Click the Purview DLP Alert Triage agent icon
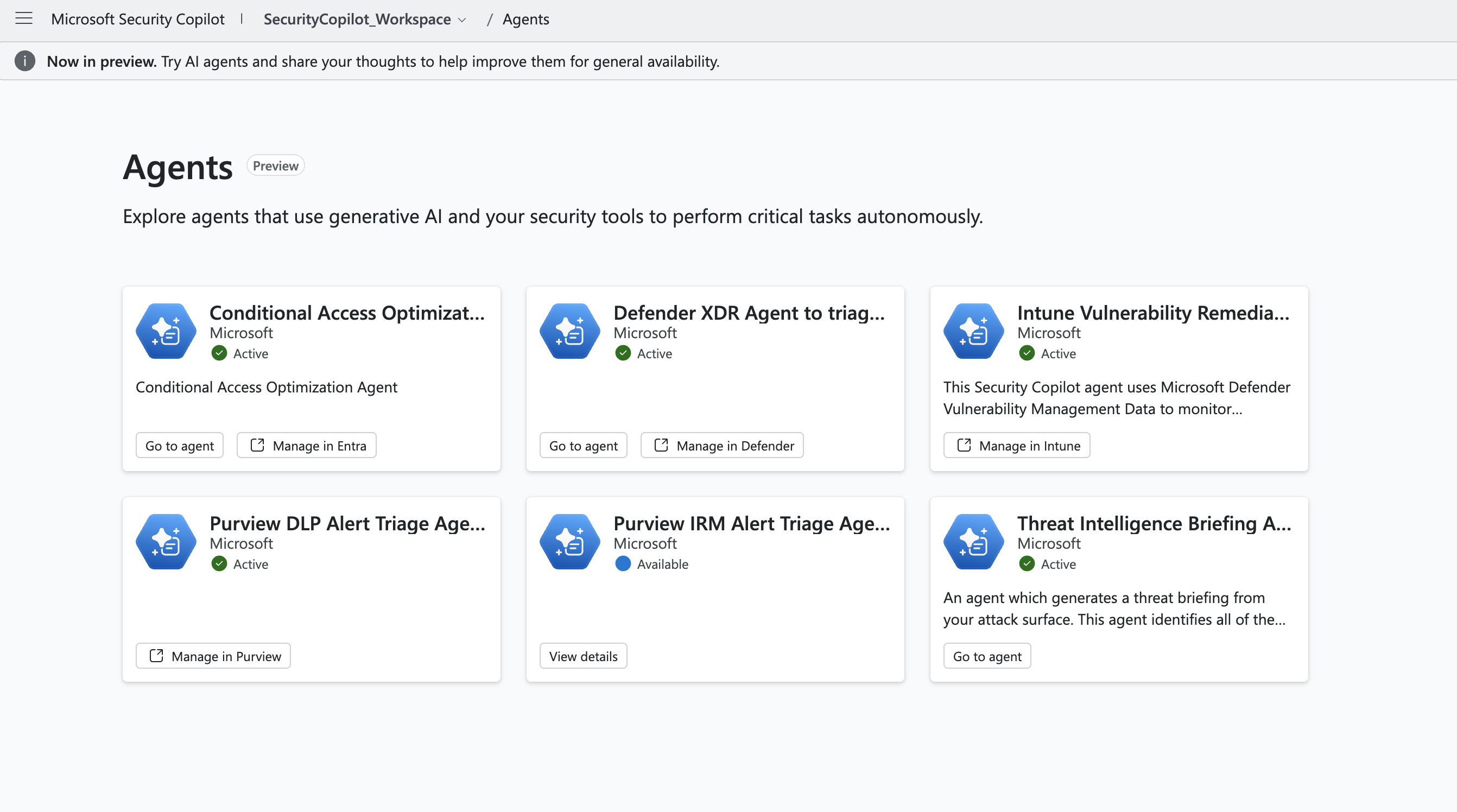The image size is (1457, 812). click(x=166, y=542)
